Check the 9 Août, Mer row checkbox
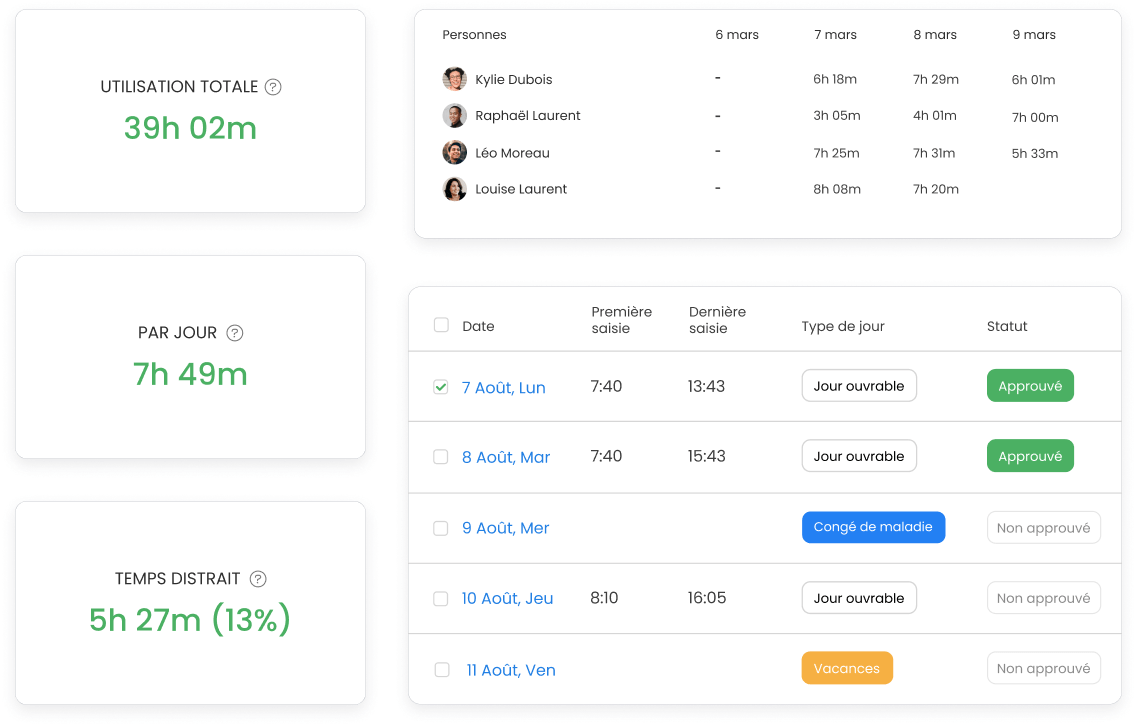Image resolution: width=1137 pixels, height=726 pixels. coord(441,528)
